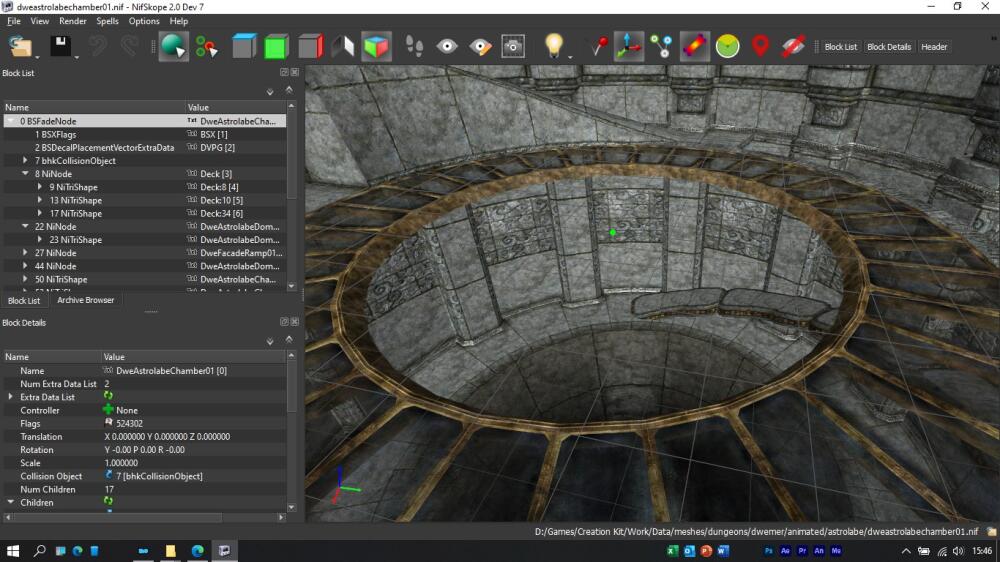The height and width of the screenshot is (562, 1000).
Task: Expand the Extra Data List row
Action: pos(10,397)
